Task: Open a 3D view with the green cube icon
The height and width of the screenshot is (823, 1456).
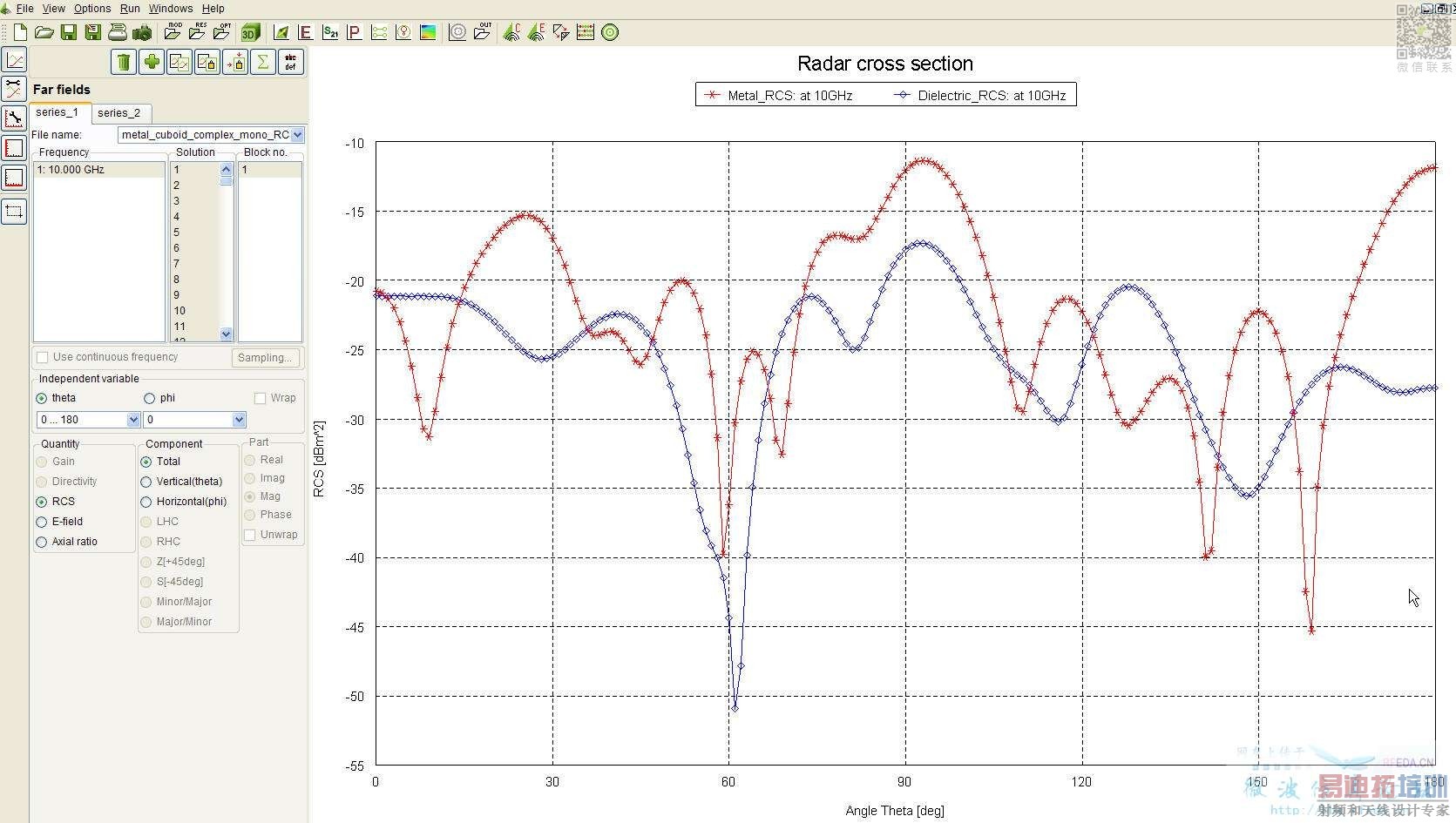Action: click(x=250, y=33)
